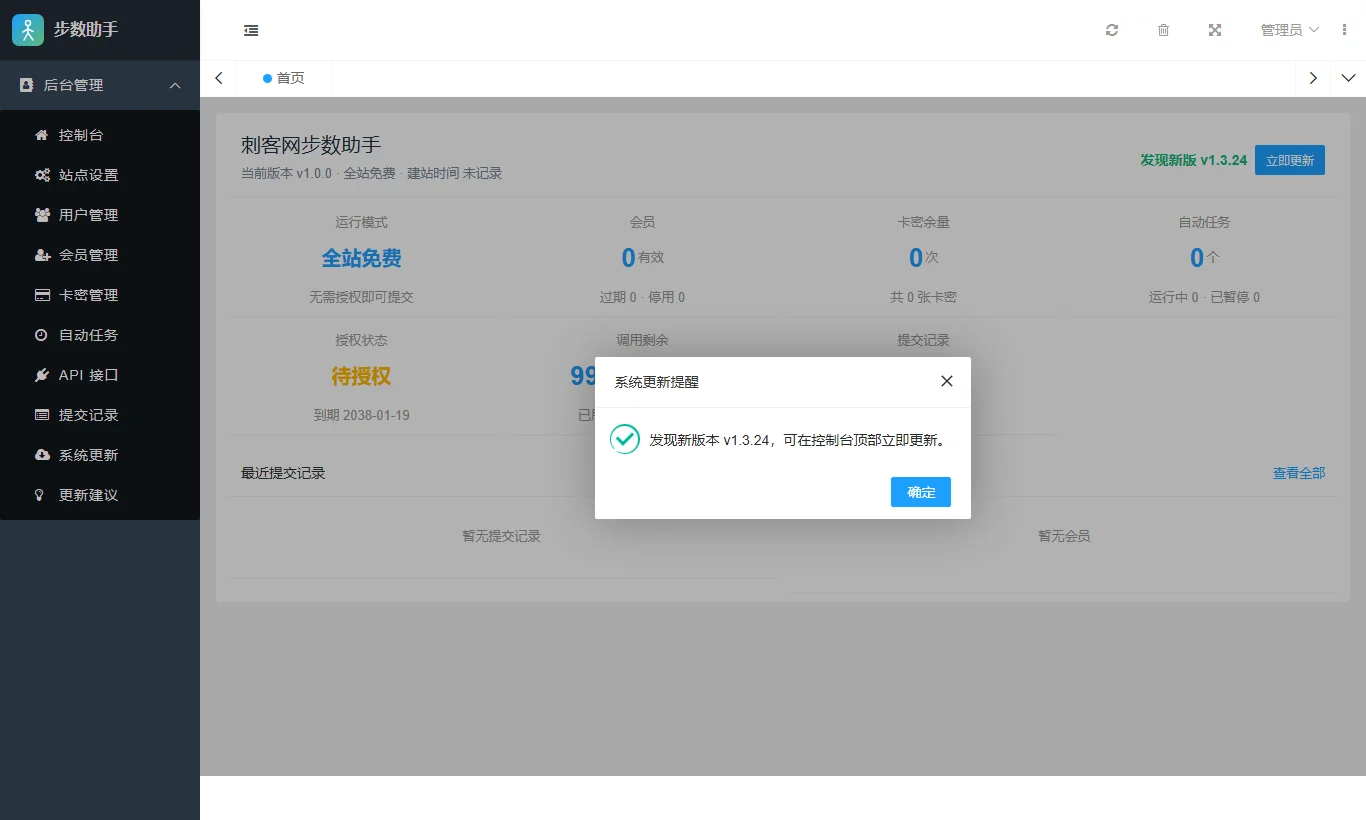Click the 步数助手 title text
Screen dimensions: 1366x820
[86, 30]
